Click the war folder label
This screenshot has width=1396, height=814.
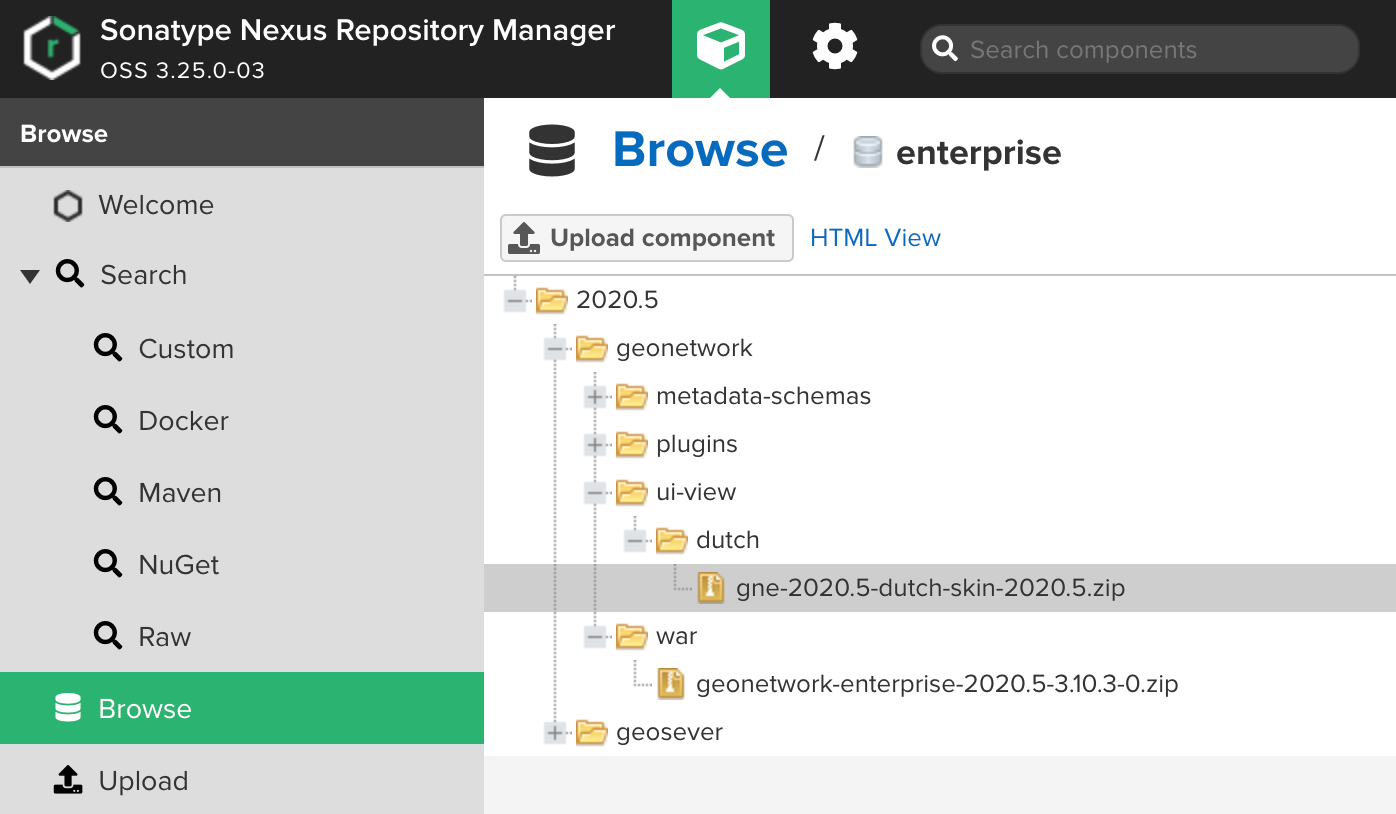click(676, 636)
